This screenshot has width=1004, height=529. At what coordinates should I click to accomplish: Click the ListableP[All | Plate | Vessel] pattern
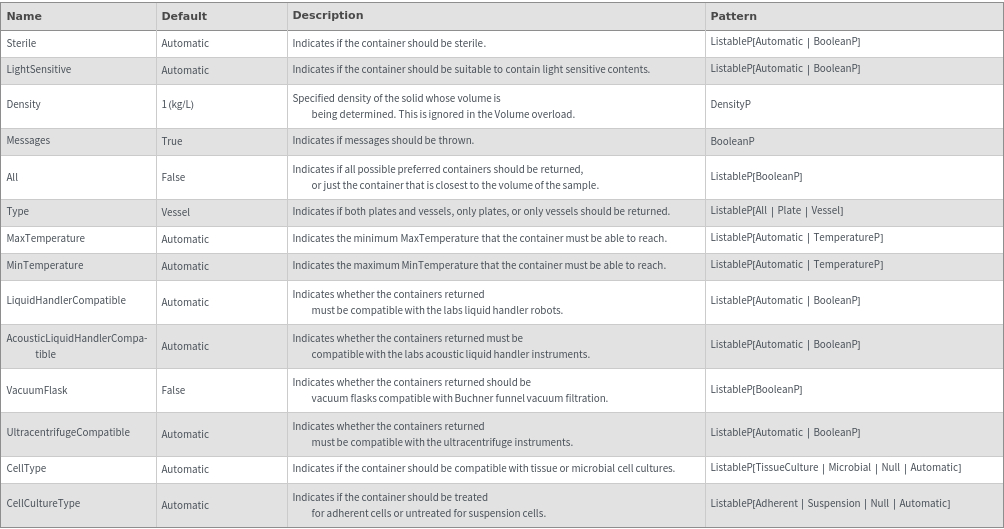coord(776,211)
